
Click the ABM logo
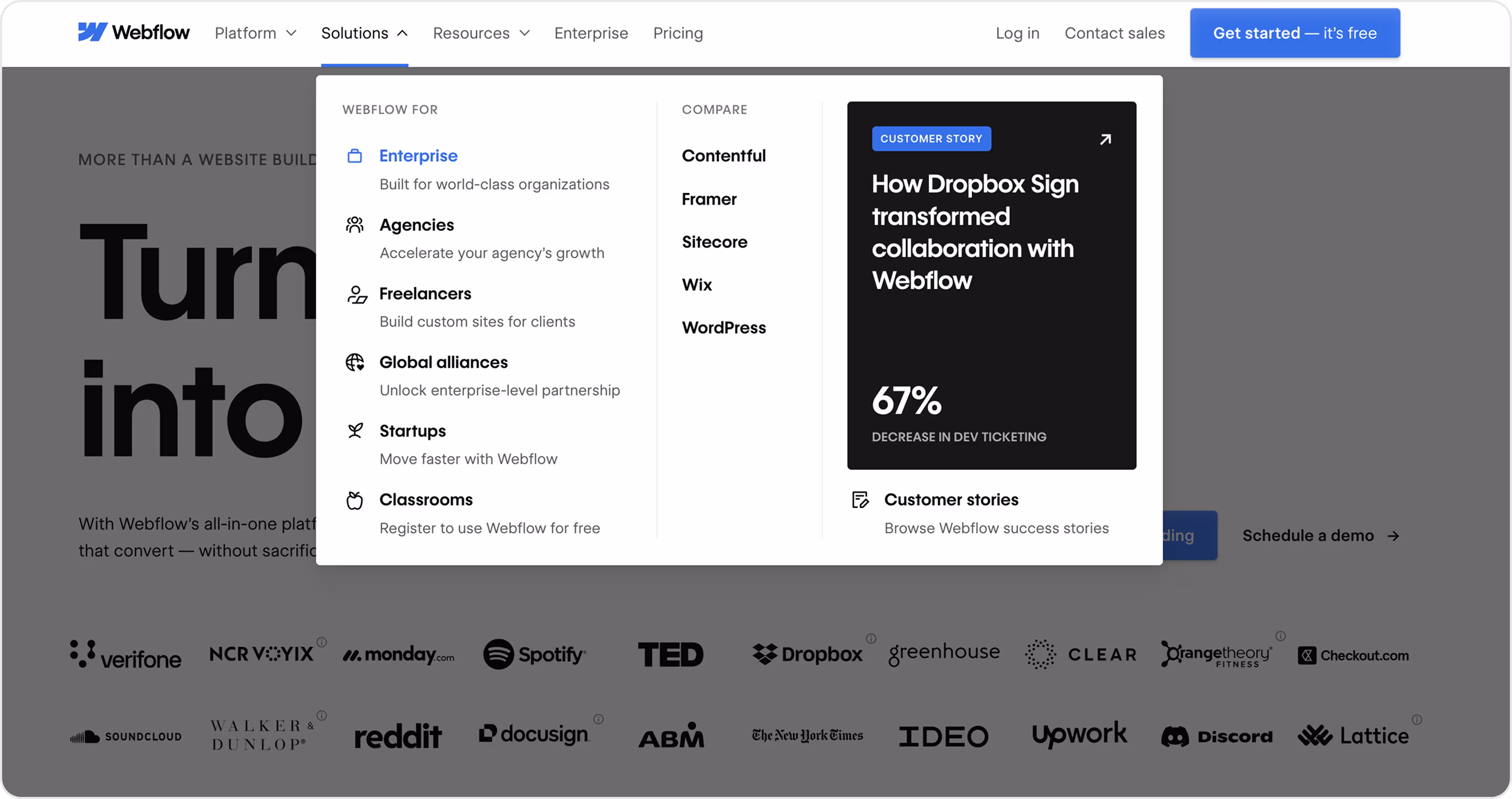coord(670,736)
